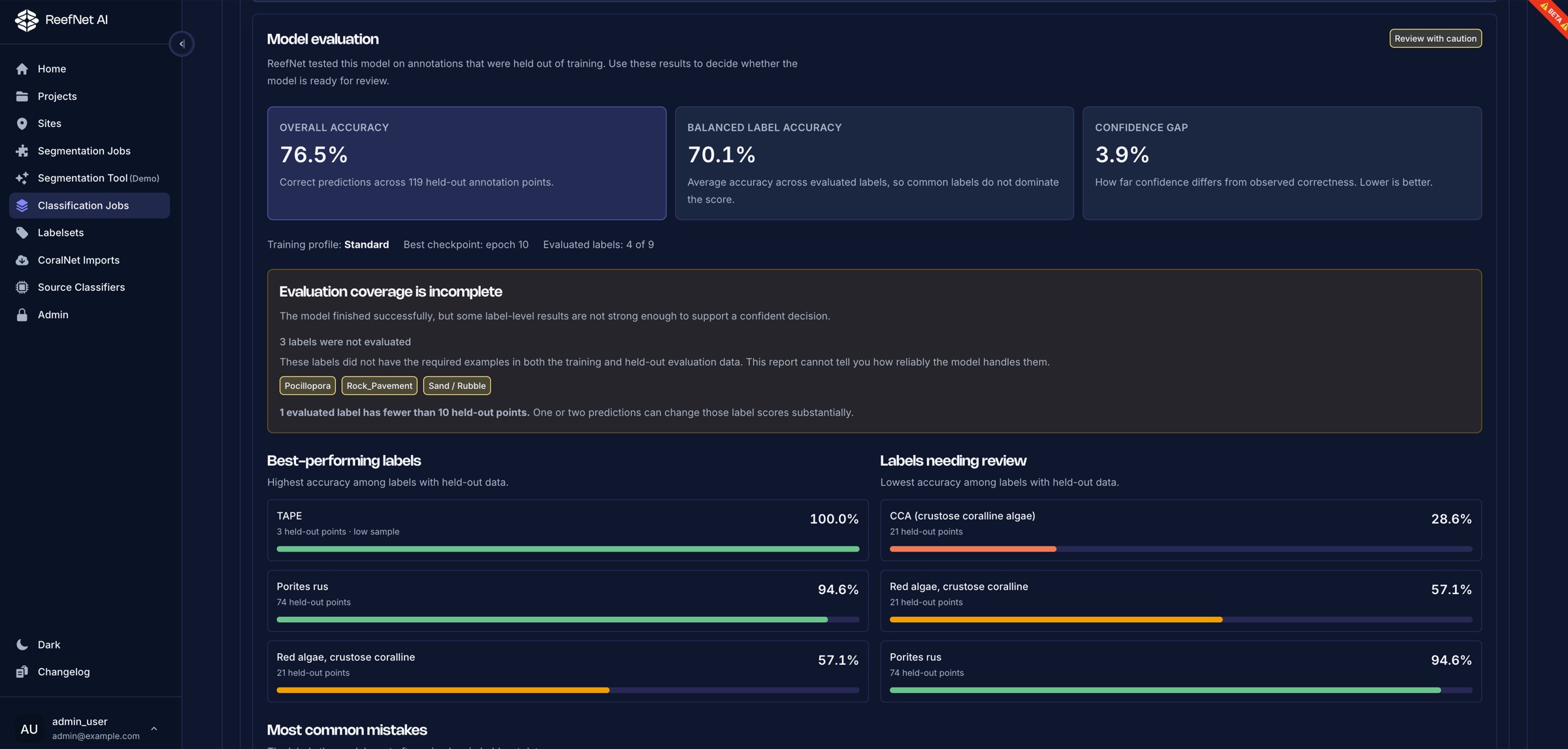Click the Source Classifiers chip icon

(22, 287)
